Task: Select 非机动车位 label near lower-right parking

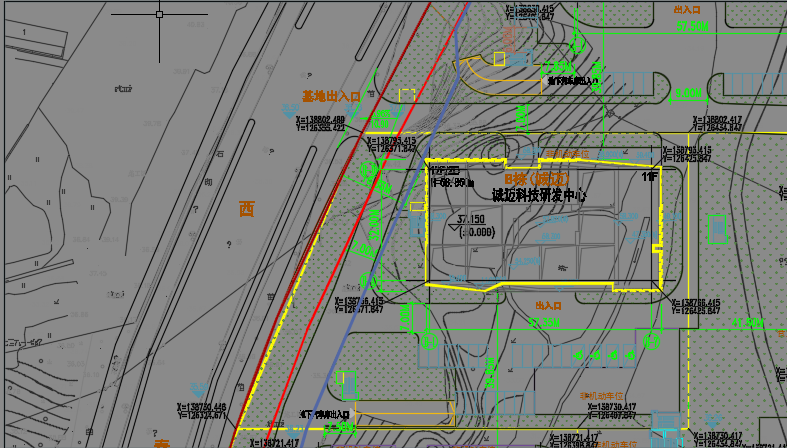Action: 601,396
